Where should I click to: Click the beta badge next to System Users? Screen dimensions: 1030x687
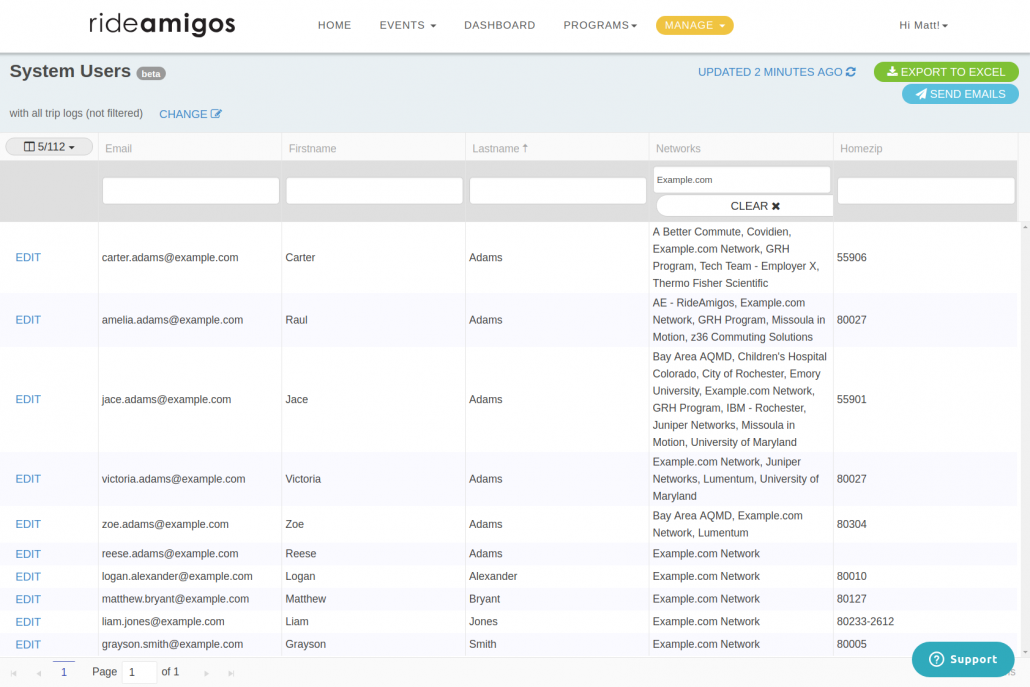click(151, 74)
